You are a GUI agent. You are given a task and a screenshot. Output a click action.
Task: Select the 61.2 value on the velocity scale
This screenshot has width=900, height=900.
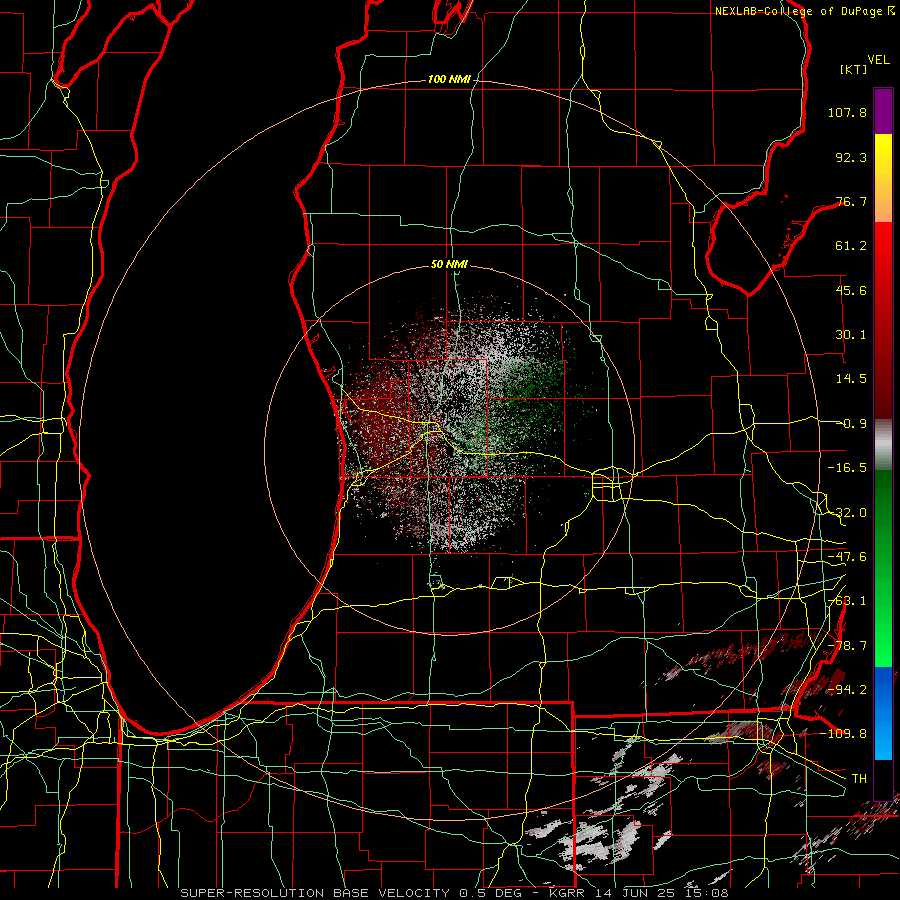point(851,246)
